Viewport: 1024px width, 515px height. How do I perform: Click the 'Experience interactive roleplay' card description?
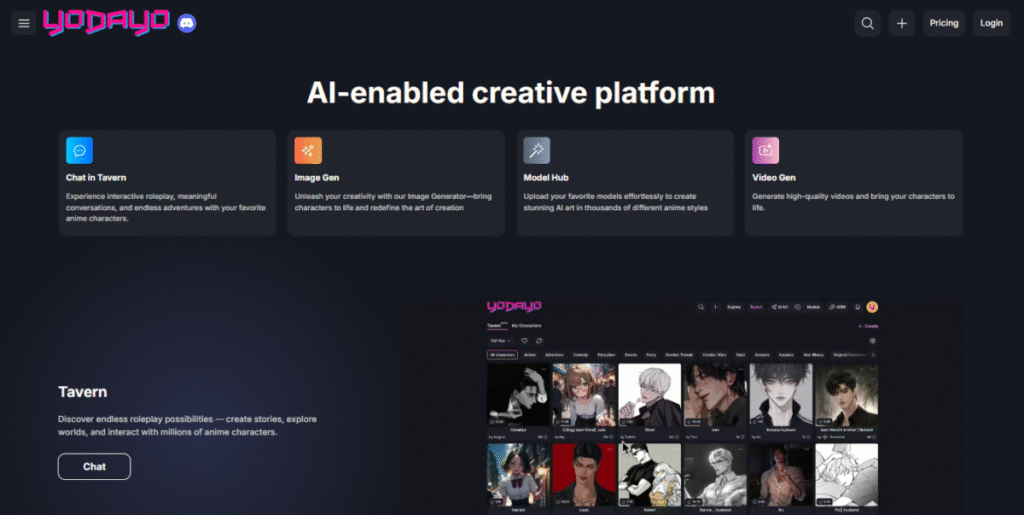(x=166, y=208)
